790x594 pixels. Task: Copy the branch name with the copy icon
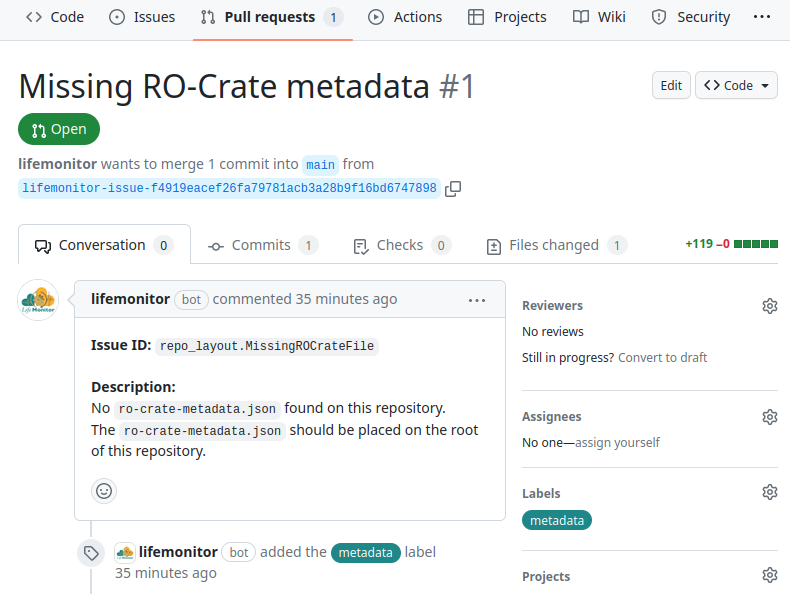tap(453, 188)
